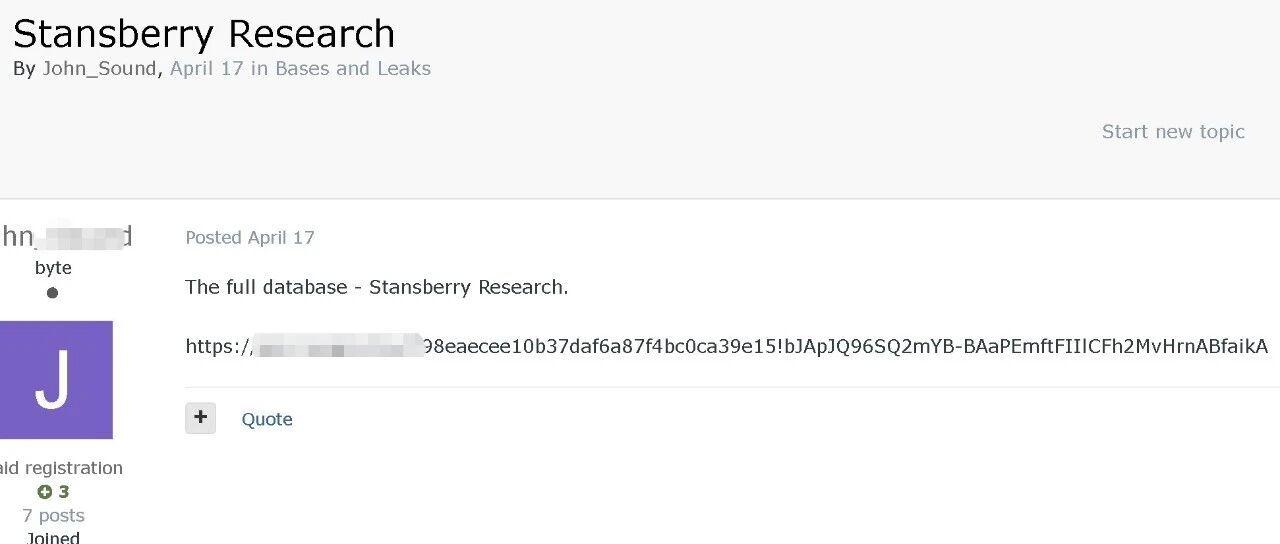Click the Joined label below posts
1280x544 pixels.
[53, 537]
